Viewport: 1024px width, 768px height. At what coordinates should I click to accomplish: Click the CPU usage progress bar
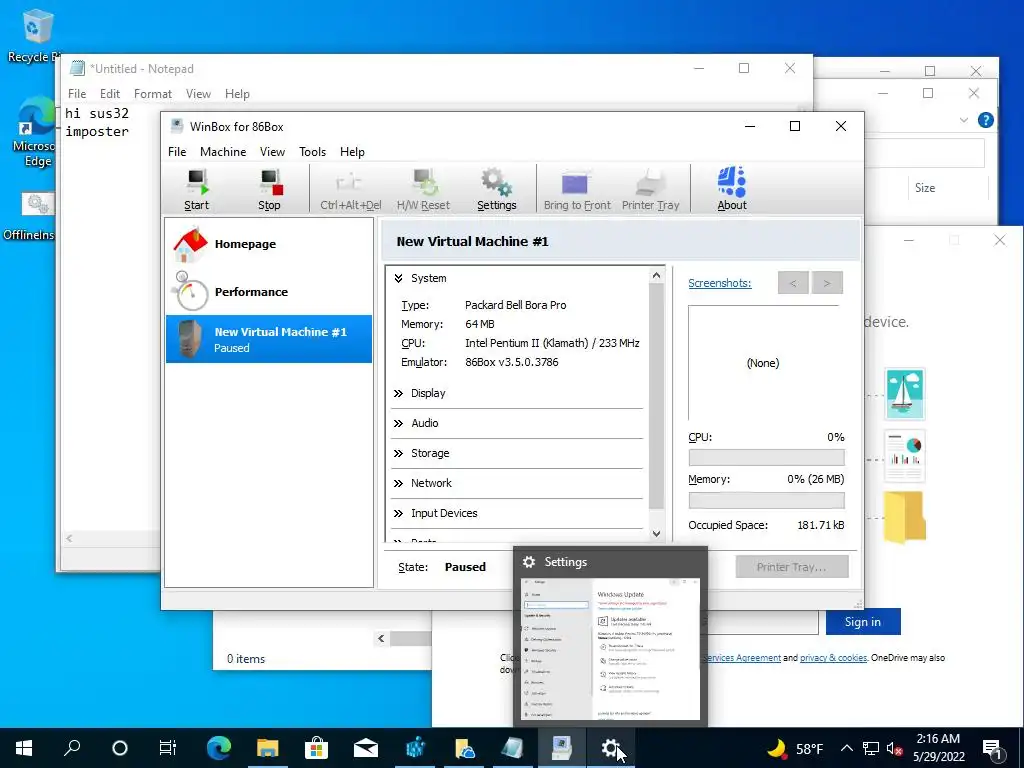pyautogui.click(x=766, y=457)
